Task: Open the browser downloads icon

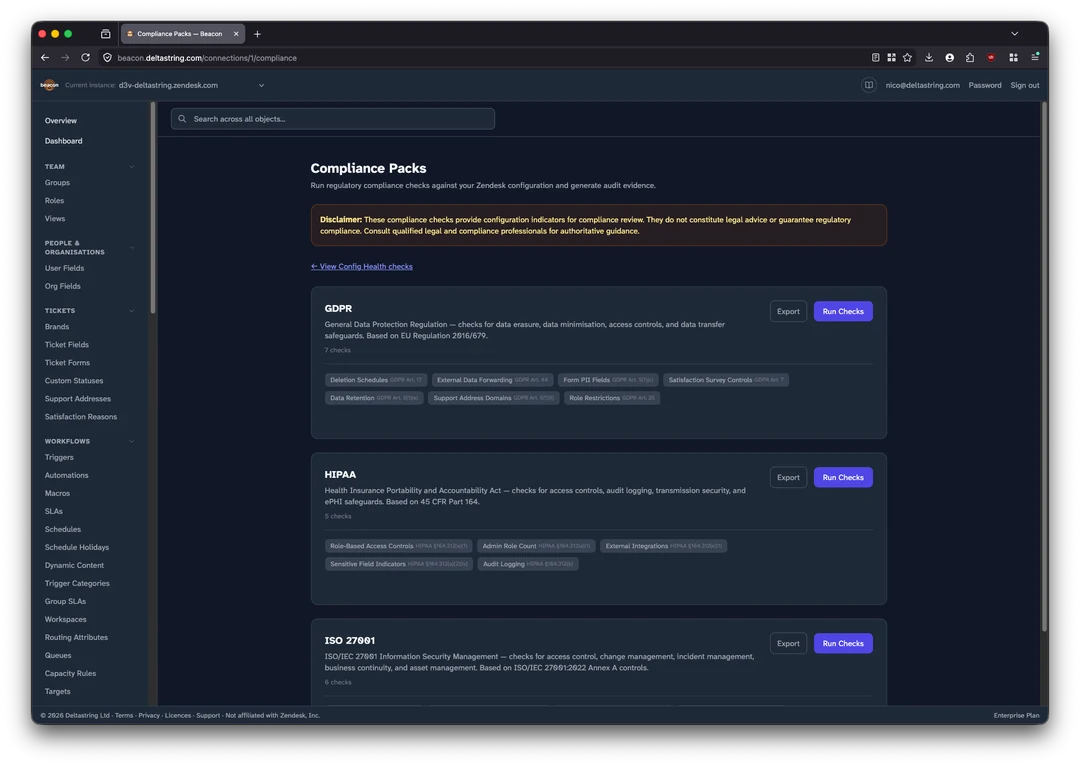Action: [x=928, y=58]
